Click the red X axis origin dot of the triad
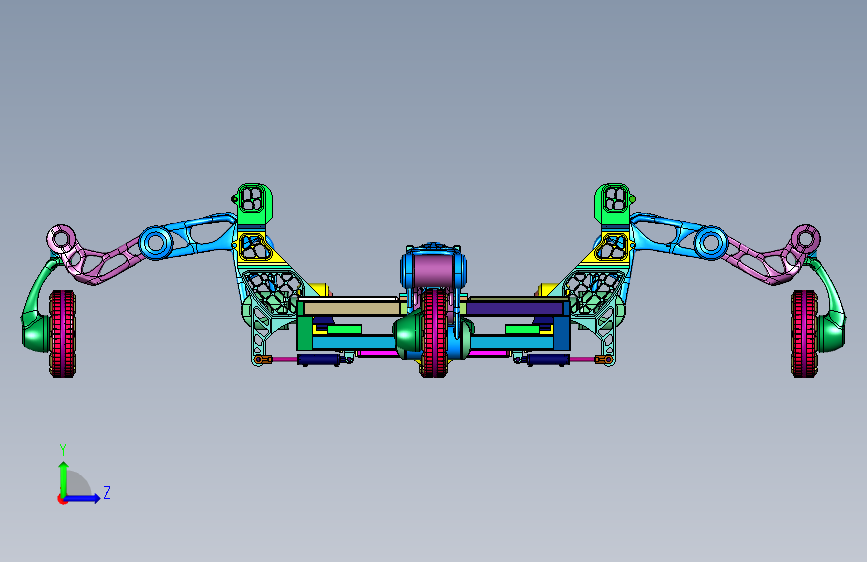867x562 pixels. coord(62,499)
